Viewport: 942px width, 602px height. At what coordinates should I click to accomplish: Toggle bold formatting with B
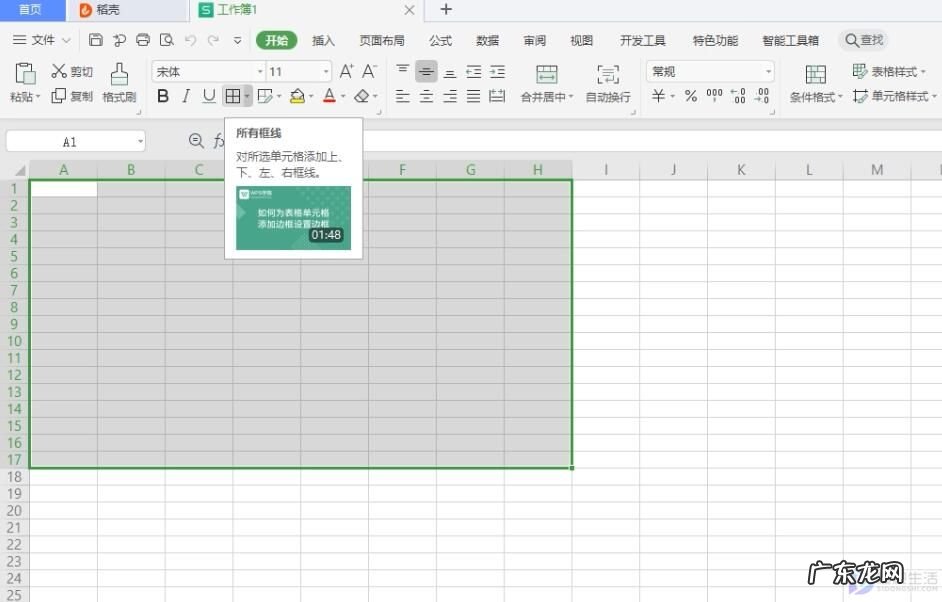tap(163, 96)
